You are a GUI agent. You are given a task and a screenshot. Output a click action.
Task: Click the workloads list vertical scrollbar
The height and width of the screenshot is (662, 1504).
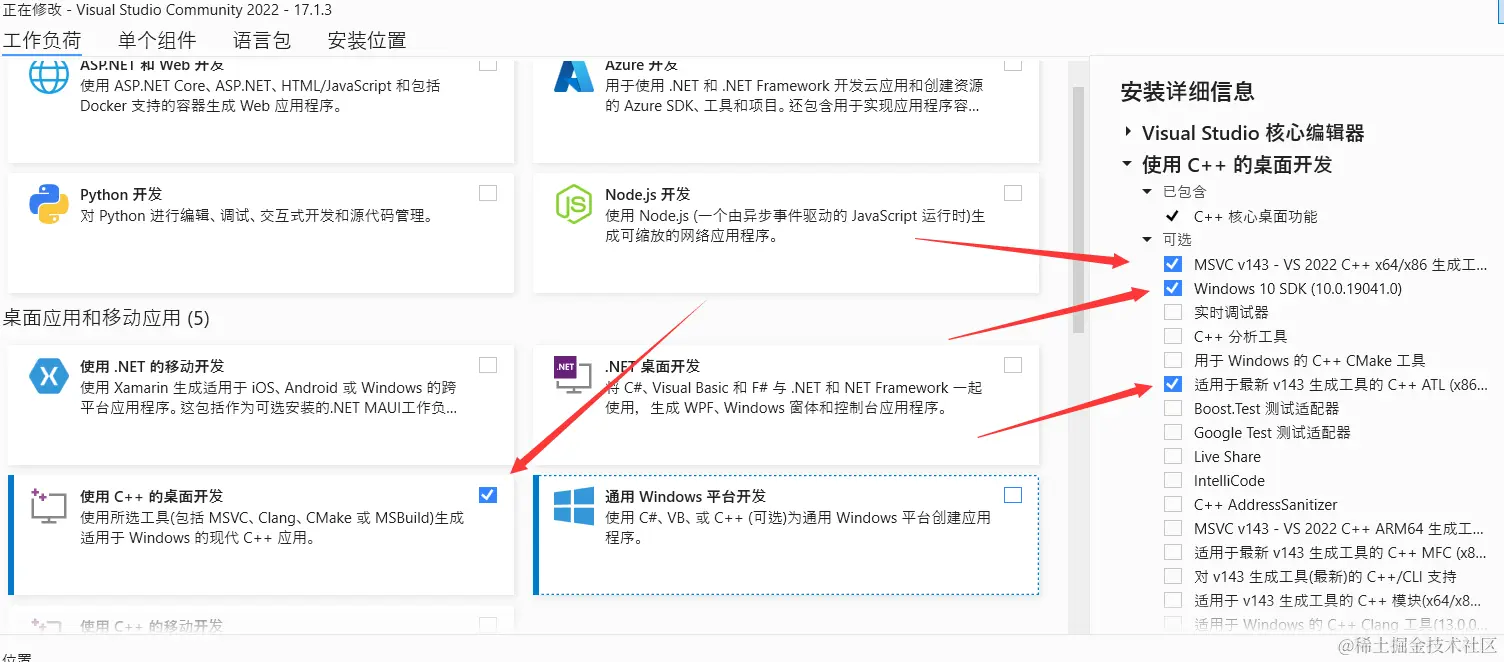click(1078, 210)
